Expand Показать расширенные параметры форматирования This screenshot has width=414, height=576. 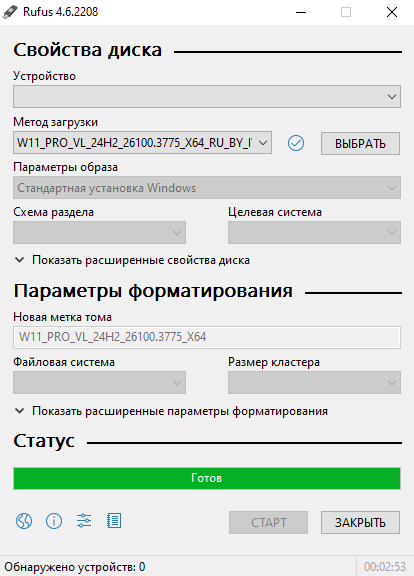[x=171, y=411]
